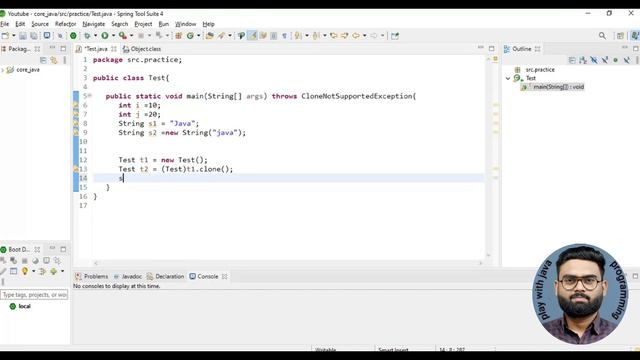The image size is (640, 360).
Task: Click the green Spring Boot dashboard toolbar icon
Action: point(73,36)
